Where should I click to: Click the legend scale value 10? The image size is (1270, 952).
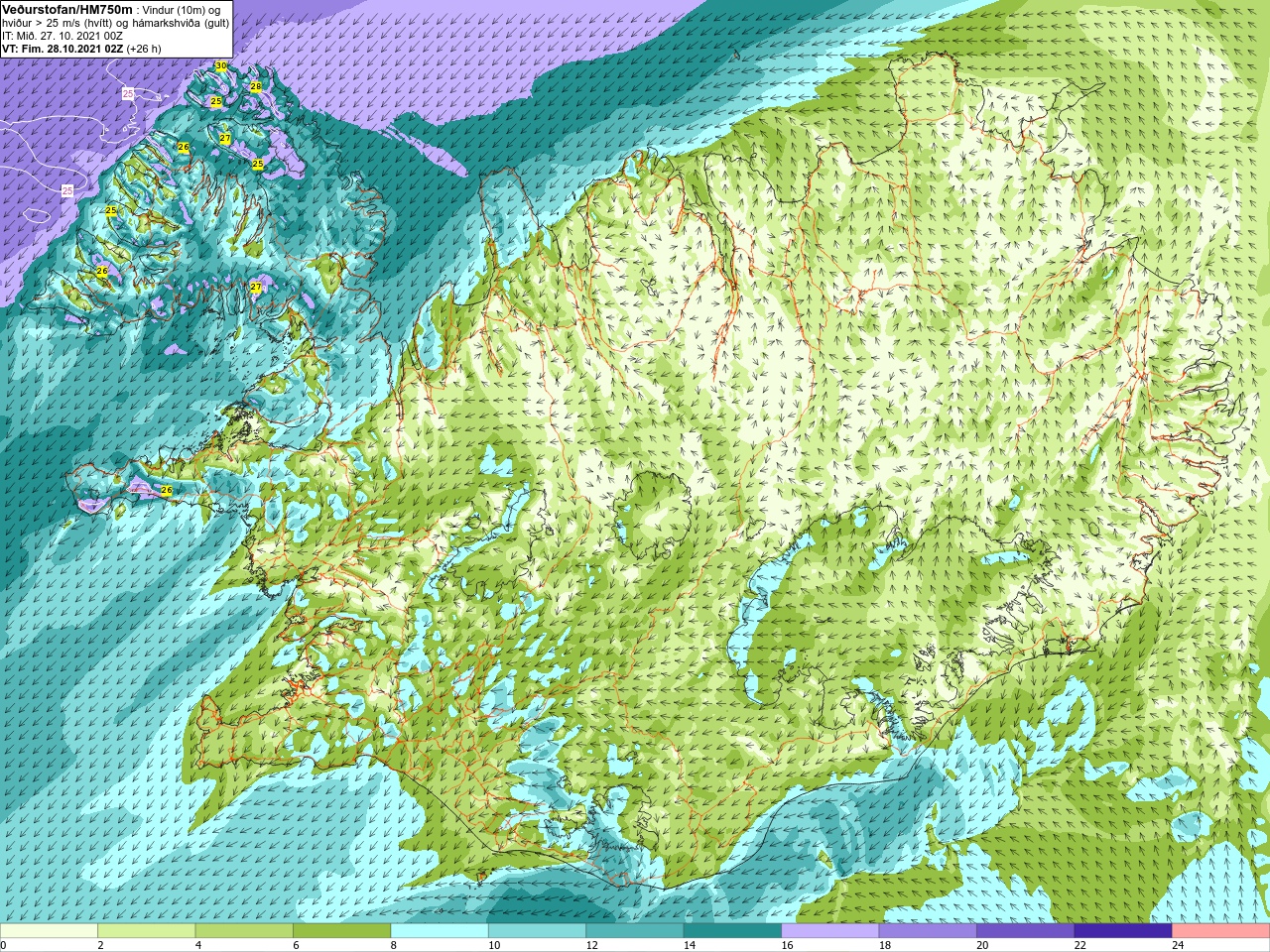tap(493, 946)
